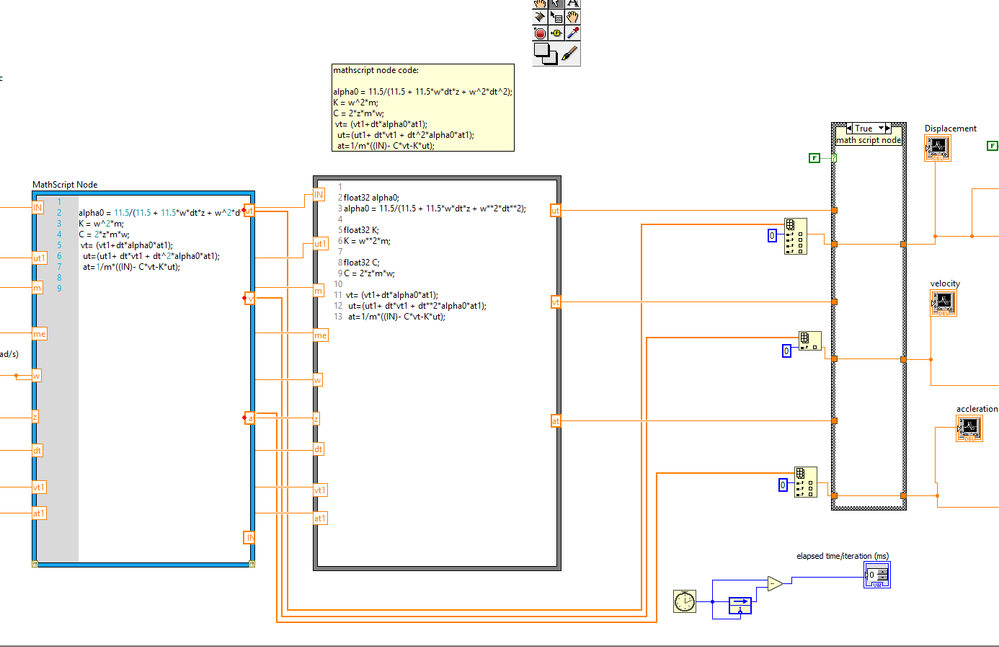Click the ut1 input terminal of MathScript Node

40,258
